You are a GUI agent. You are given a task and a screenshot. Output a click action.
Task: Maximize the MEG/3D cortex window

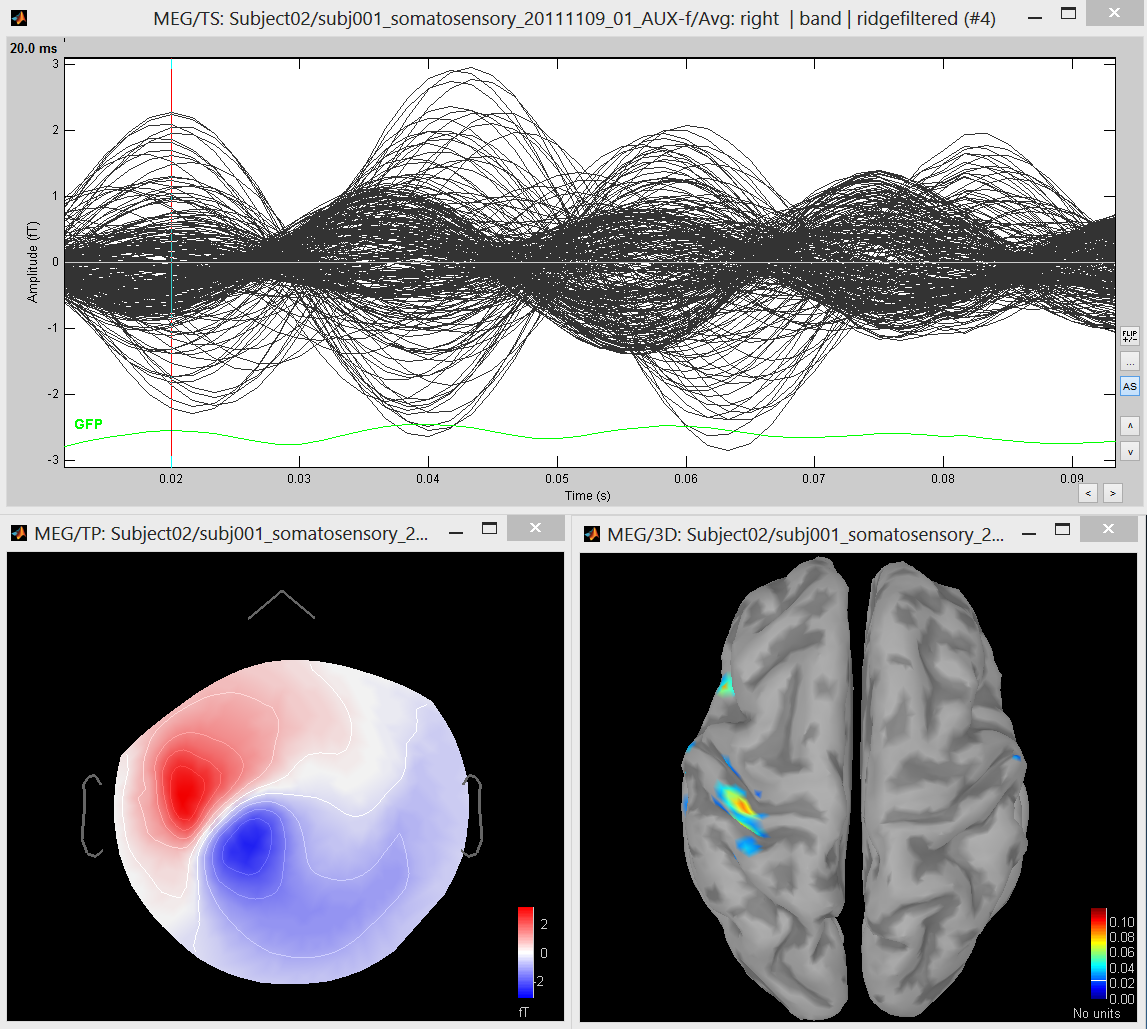click(1063, 528)
